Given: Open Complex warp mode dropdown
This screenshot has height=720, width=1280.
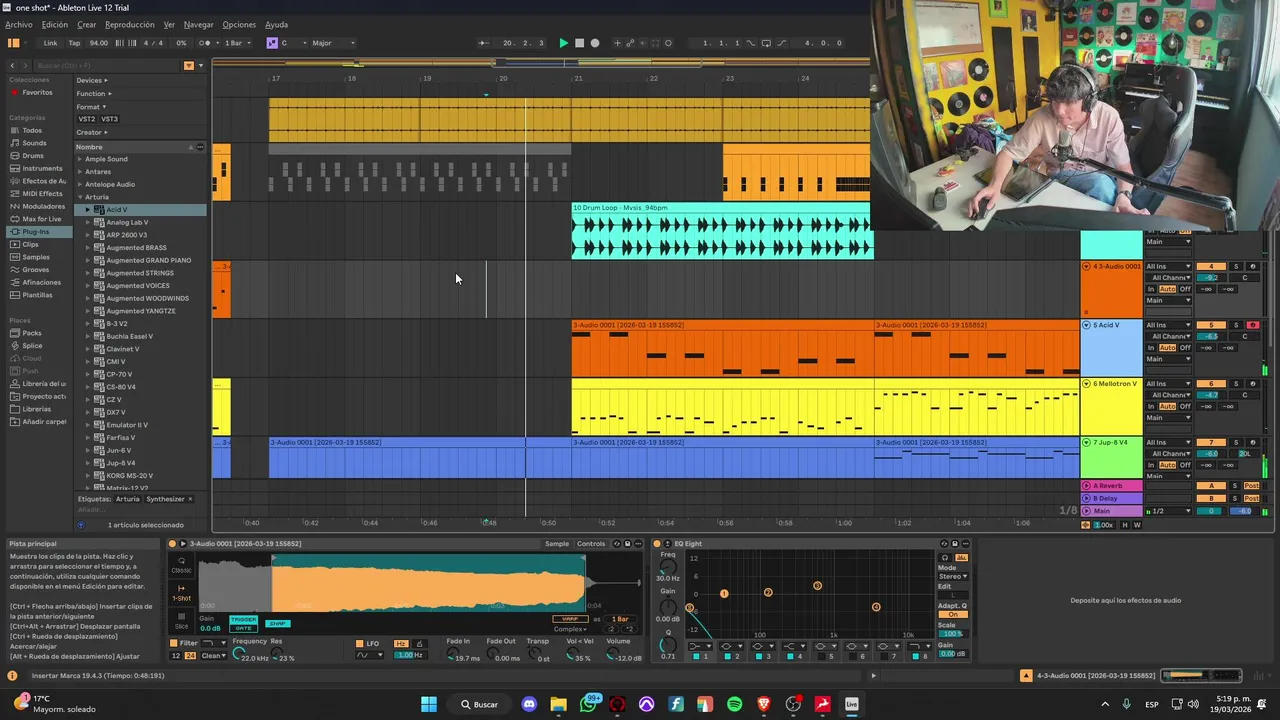Looking at the screenshot, I should click(x=571, y=629).
